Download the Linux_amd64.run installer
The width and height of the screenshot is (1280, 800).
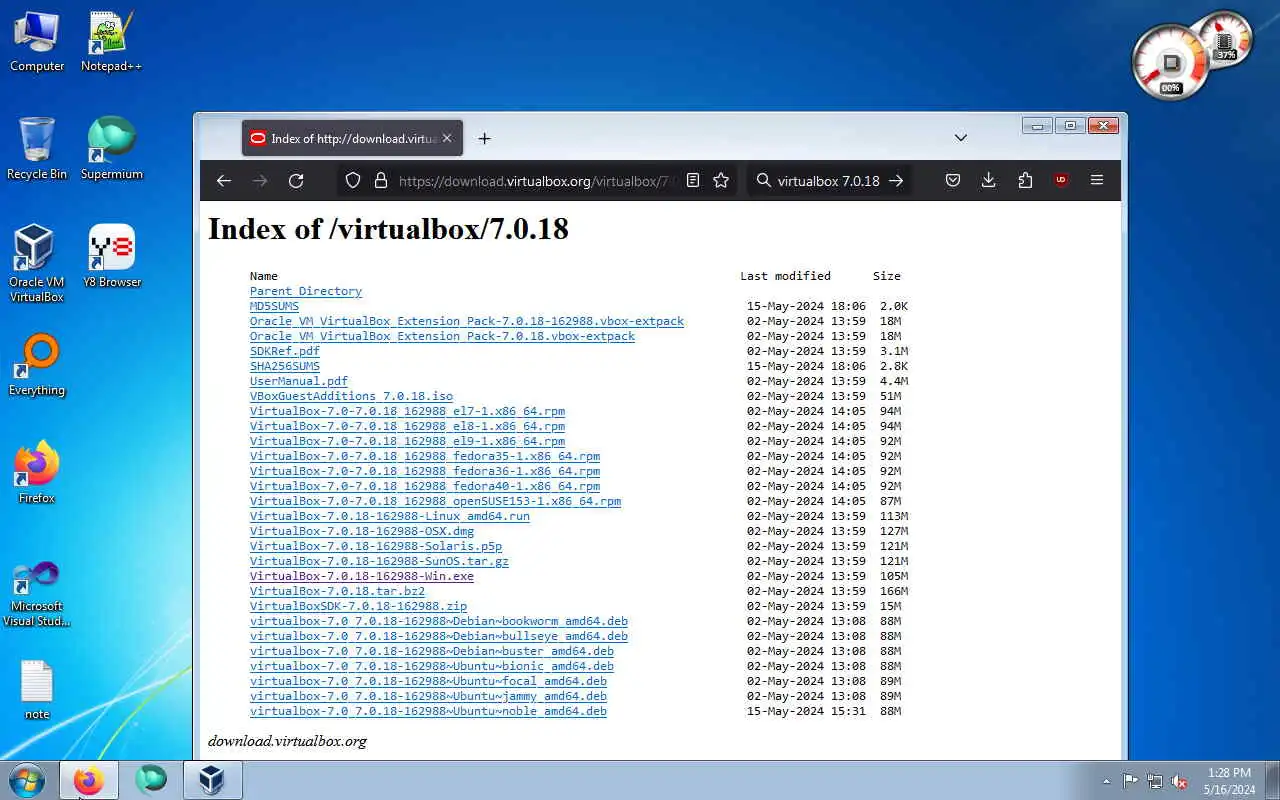pos(390,516)
